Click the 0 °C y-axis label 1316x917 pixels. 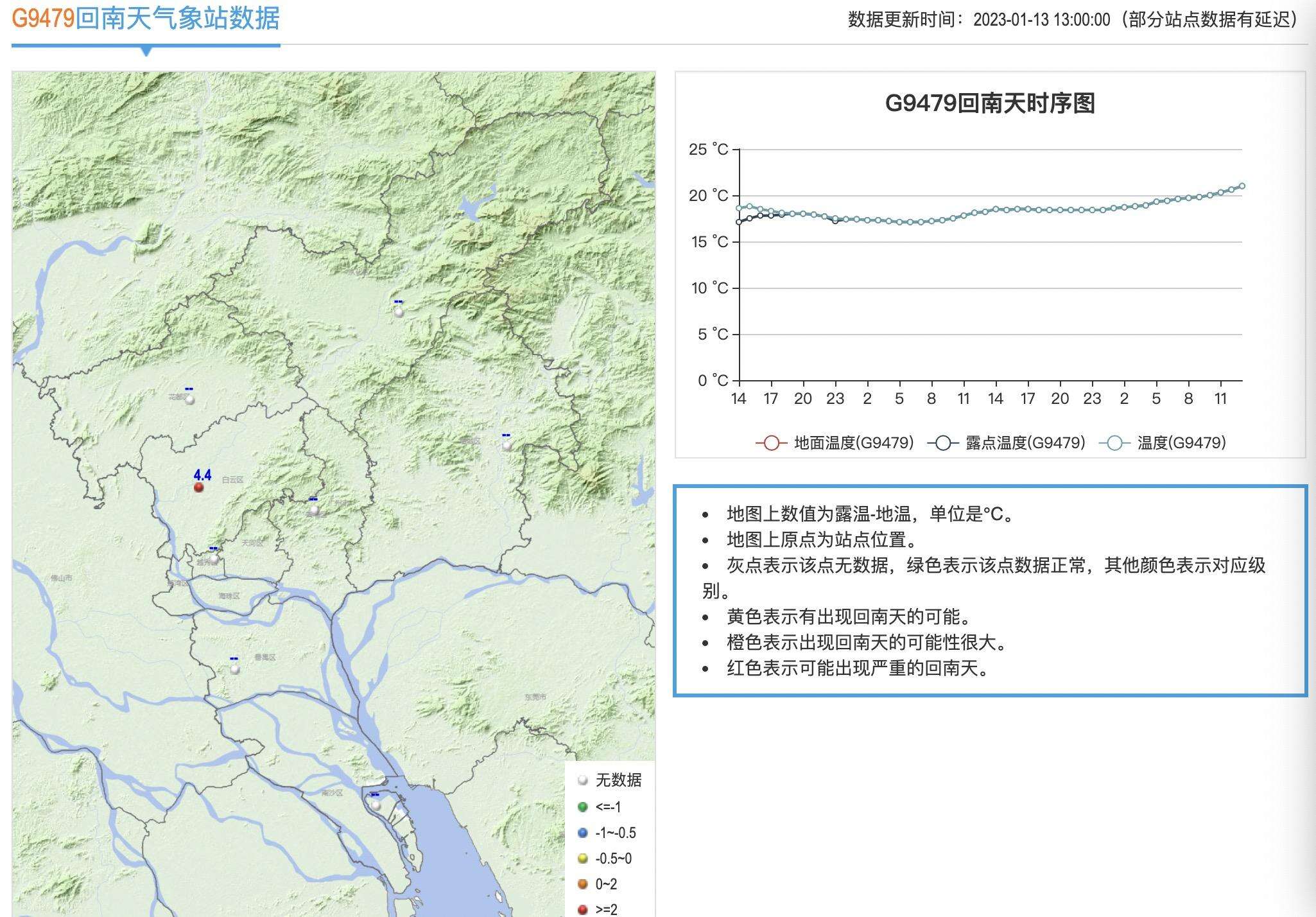tap(713, 381)
